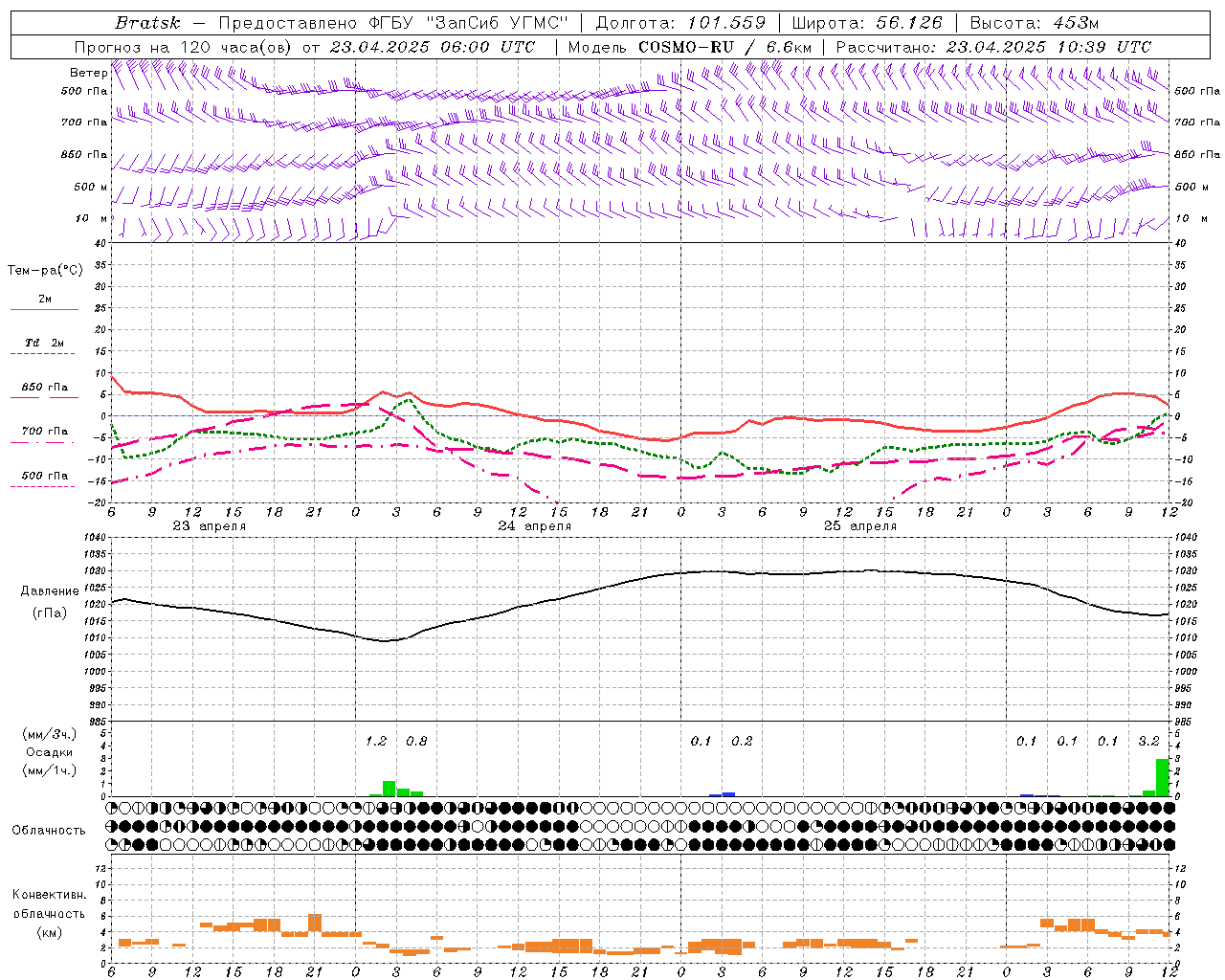The width and height of the screenshot is (1225, 980).
Task: Click "500 гПа" in the temperature legend
Action: pyautogui.click(x=45, y=476)
